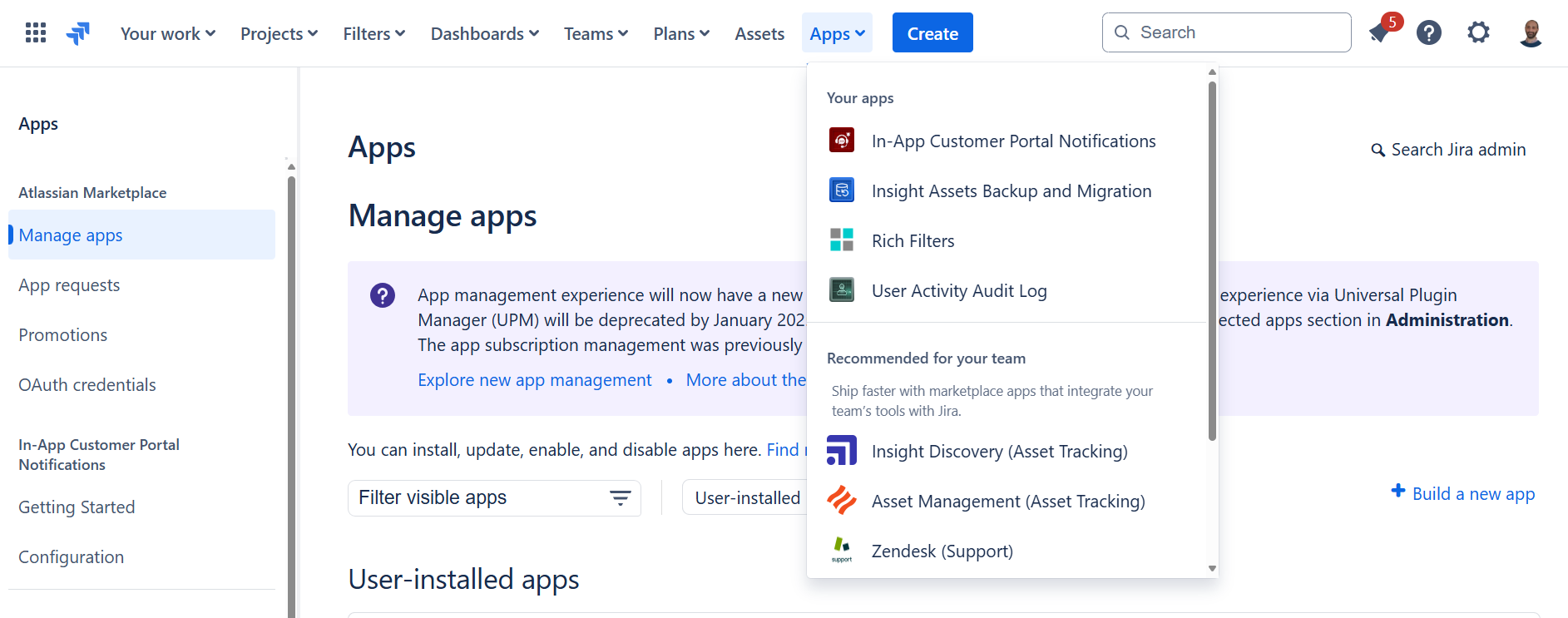Open OAuth credentials in the sidebar

87,385
